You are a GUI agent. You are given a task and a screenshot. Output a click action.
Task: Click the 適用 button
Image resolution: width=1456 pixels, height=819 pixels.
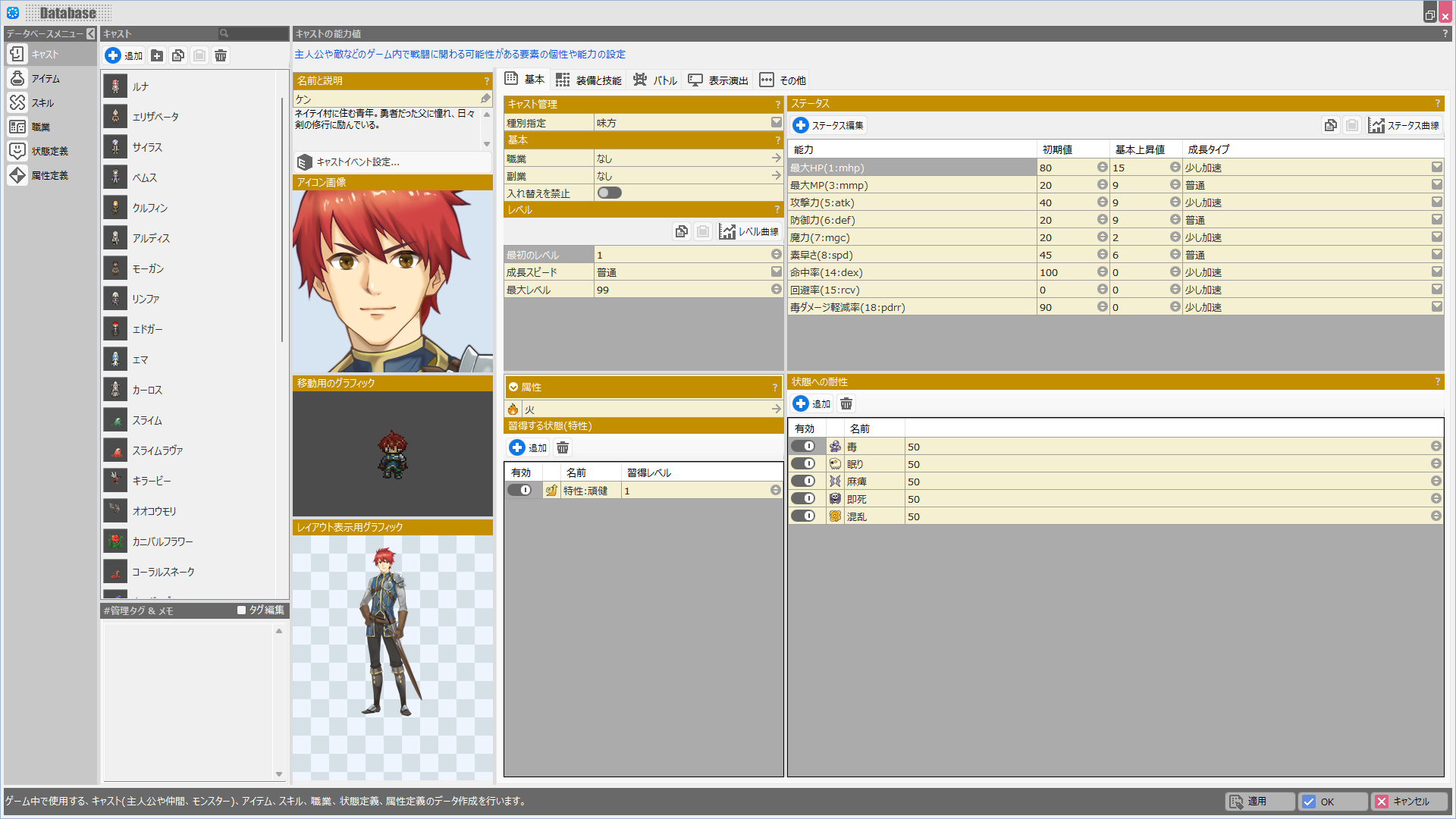1259,802
